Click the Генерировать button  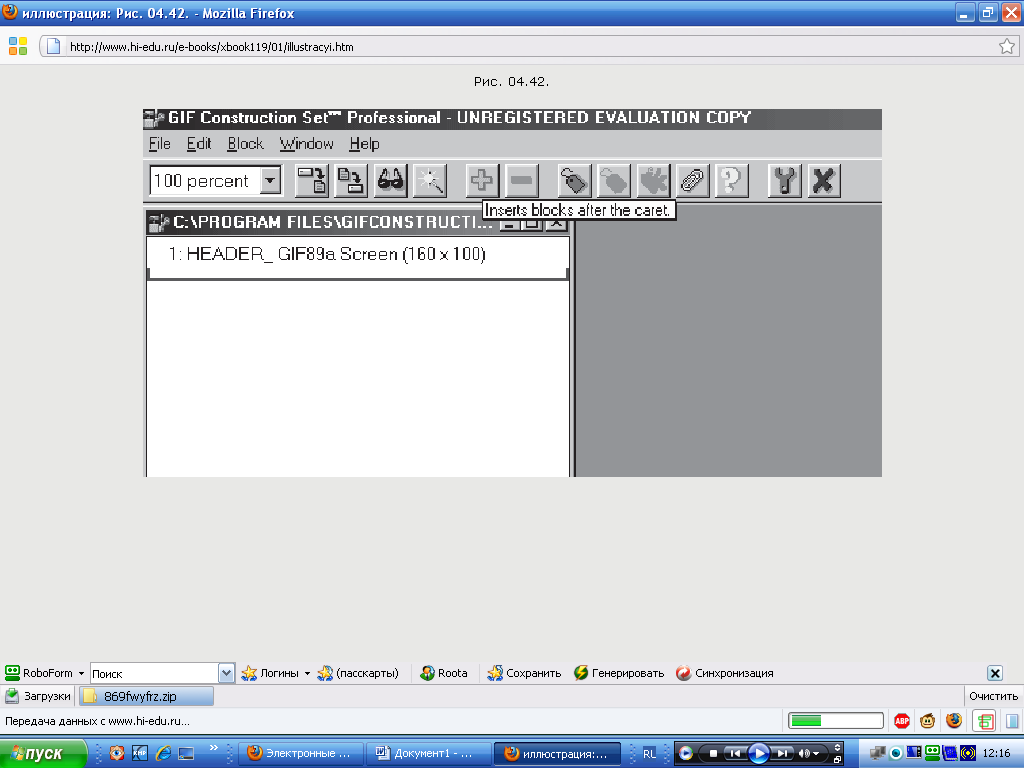[x=619, y=673]
